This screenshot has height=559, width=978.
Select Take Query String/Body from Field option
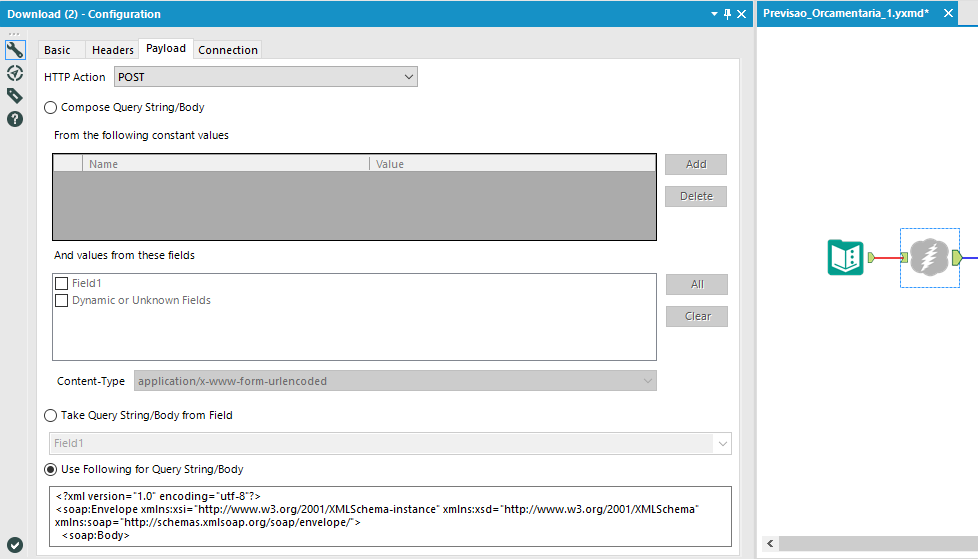click(x=51, y=416)
